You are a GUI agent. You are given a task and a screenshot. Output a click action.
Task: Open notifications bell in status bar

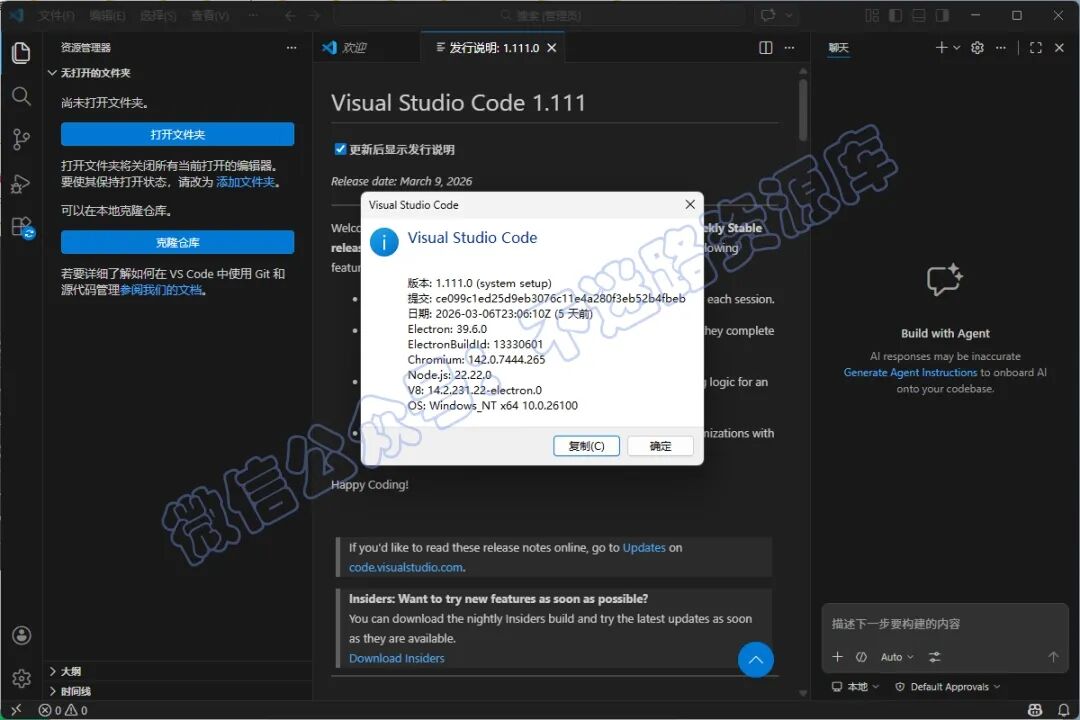pyautogui.click(x=1063, y=710)
